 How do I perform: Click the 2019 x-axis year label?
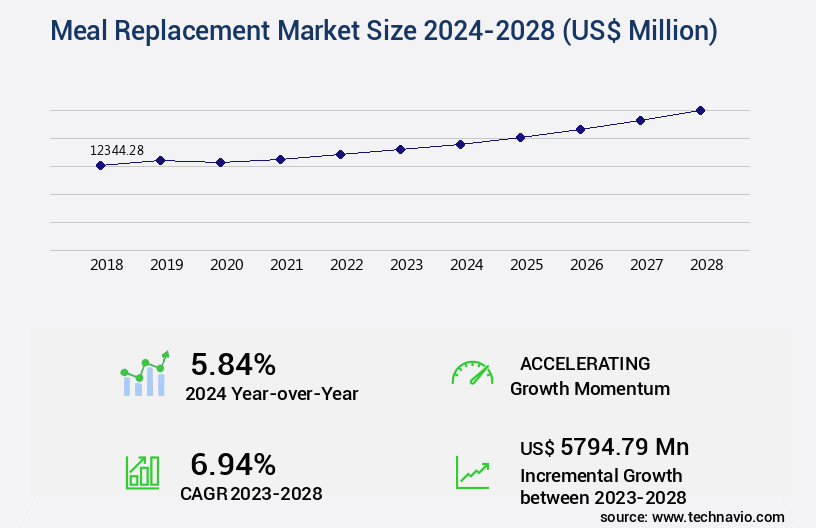tap(166, 265)
